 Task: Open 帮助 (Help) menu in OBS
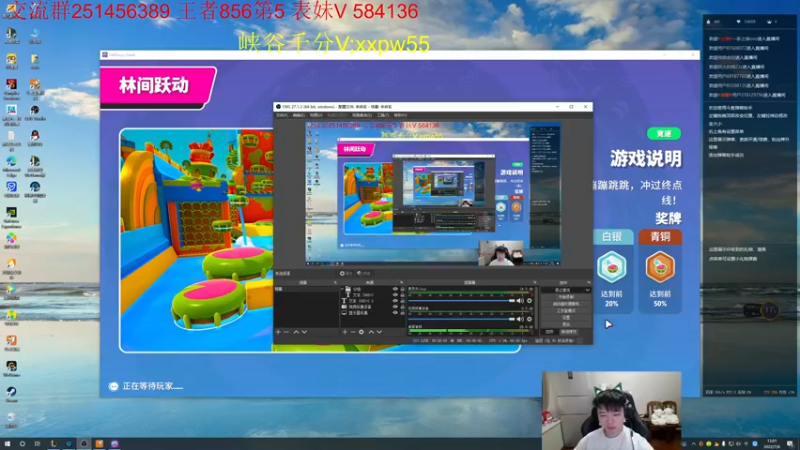[x=401, y=115]
